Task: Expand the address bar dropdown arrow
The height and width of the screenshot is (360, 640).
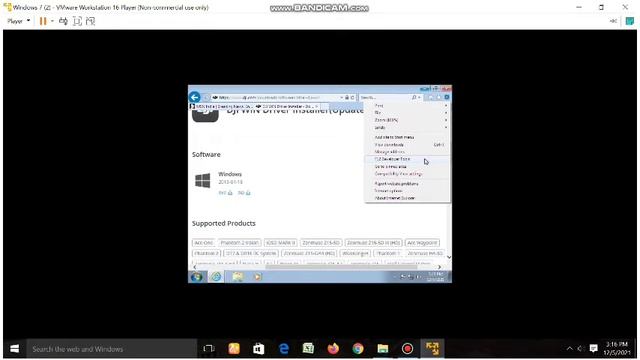Action: 342,98
